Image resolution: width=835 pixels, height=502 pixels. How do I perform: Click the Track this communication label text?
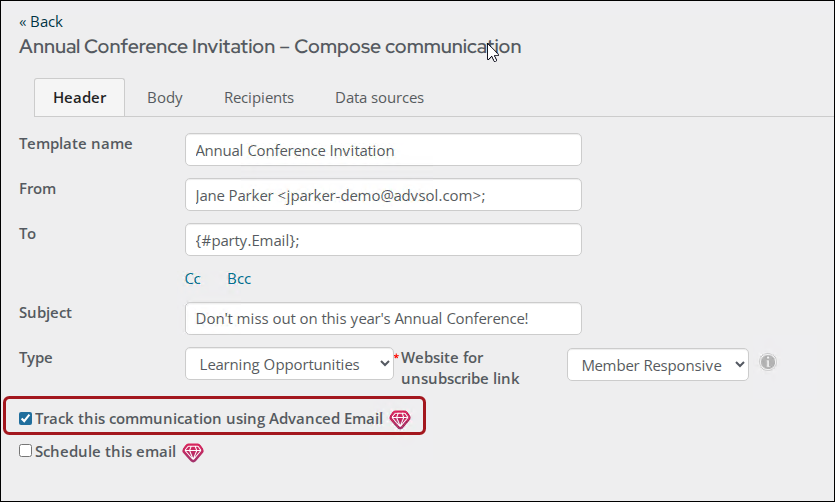[x=209, y=419]
